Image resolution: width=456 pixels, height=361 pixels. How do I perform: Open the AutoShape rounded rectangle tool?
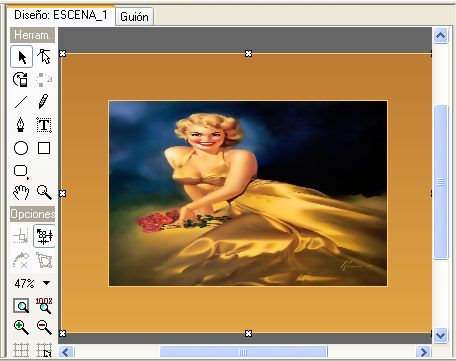(x=21, y=171)
